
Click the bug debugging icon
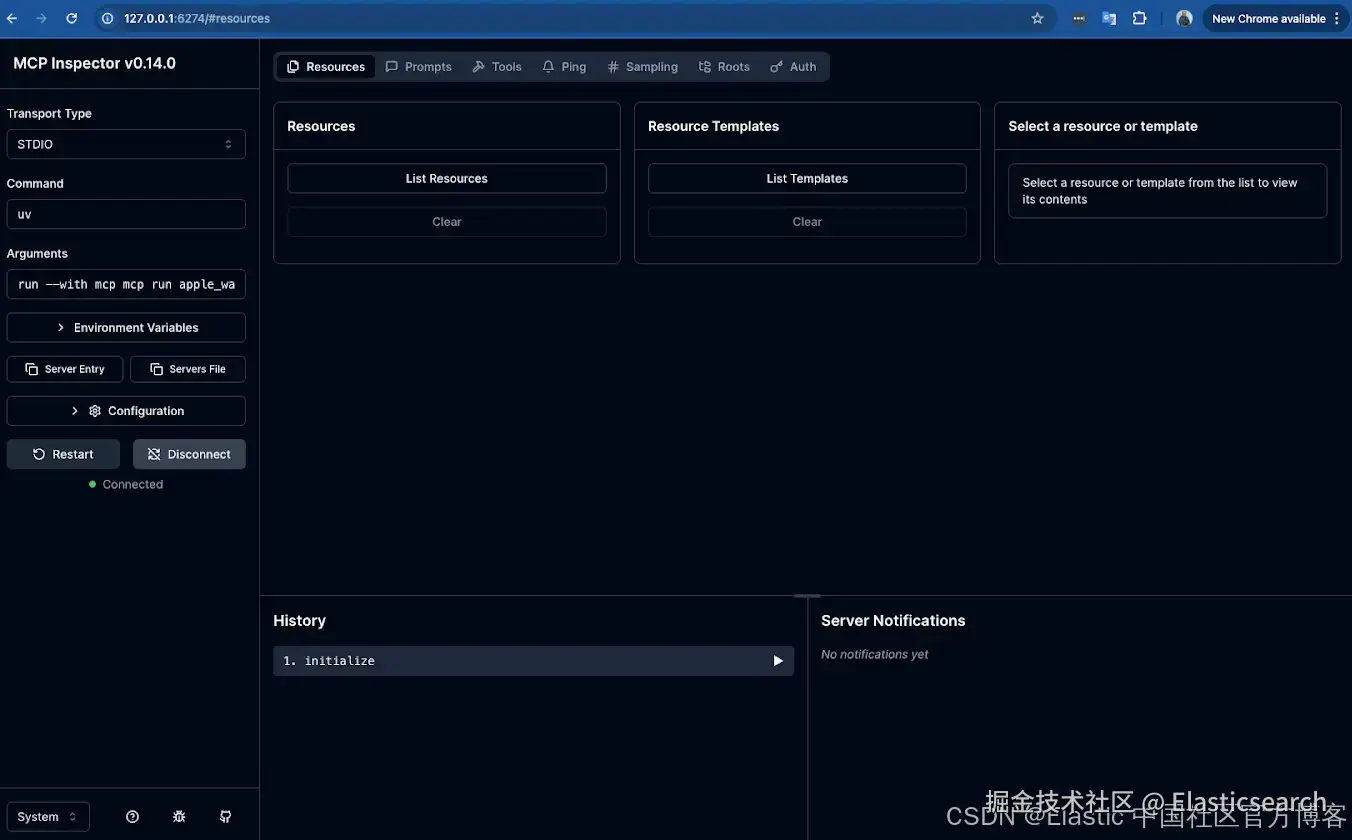179,817
